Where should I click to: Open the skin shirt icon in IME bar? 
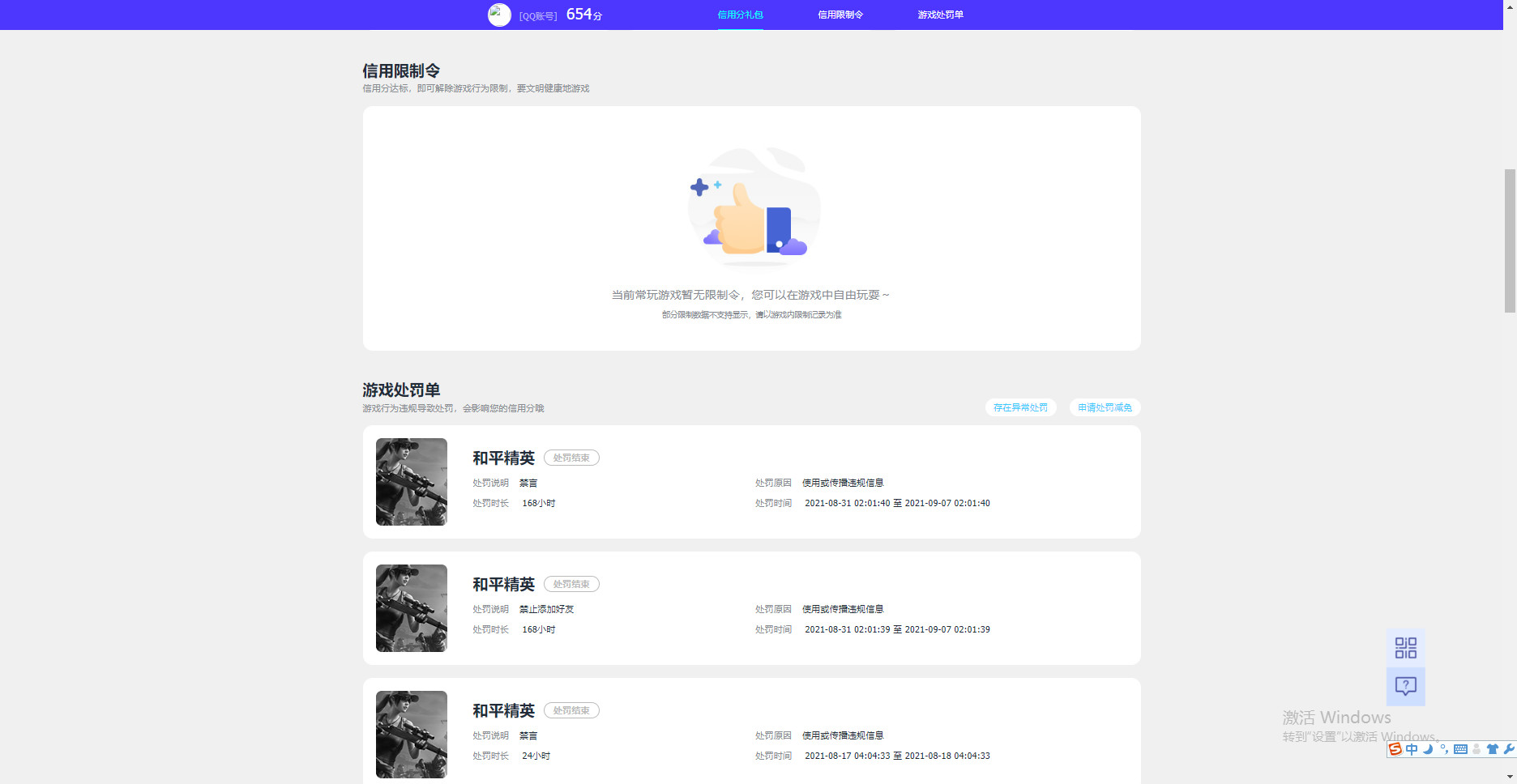[1493, 749]
